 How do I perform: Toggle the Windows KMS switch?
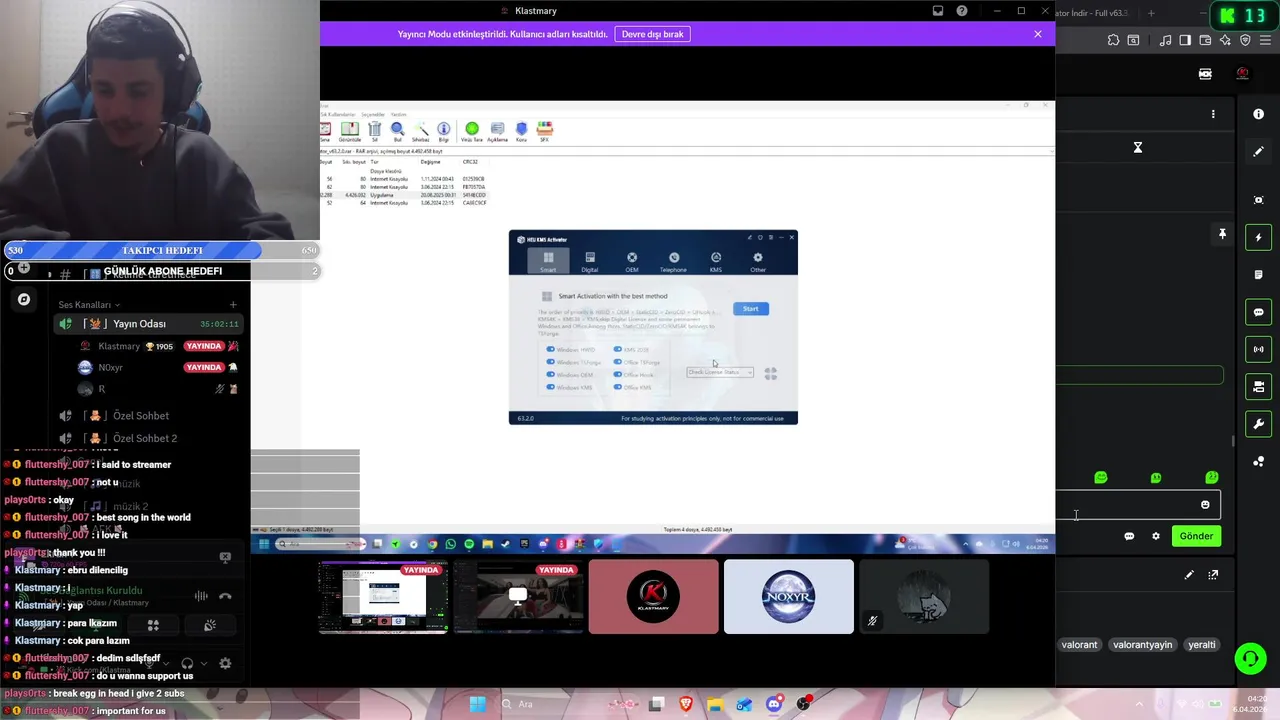(x=550, y=387)
